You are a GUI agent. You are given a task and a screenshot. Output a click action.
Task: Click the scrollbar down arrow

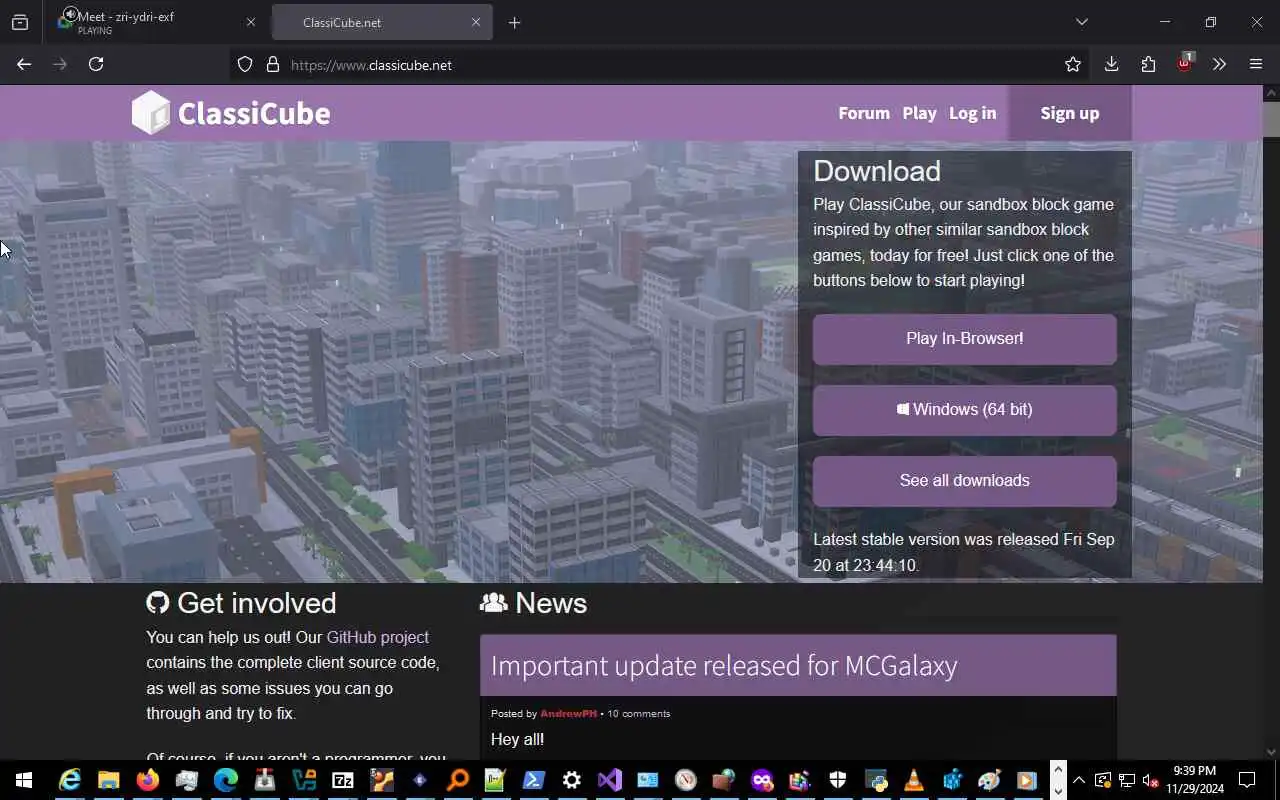[x=1271, y=751]
